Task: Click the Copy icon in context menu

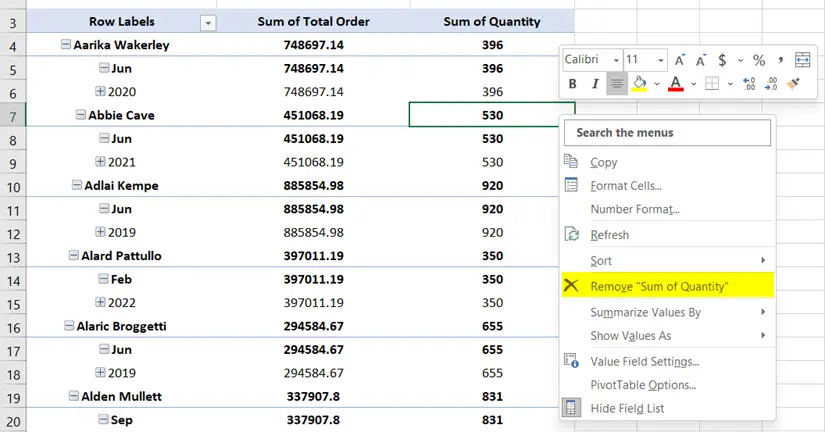Action: (571, 161)
